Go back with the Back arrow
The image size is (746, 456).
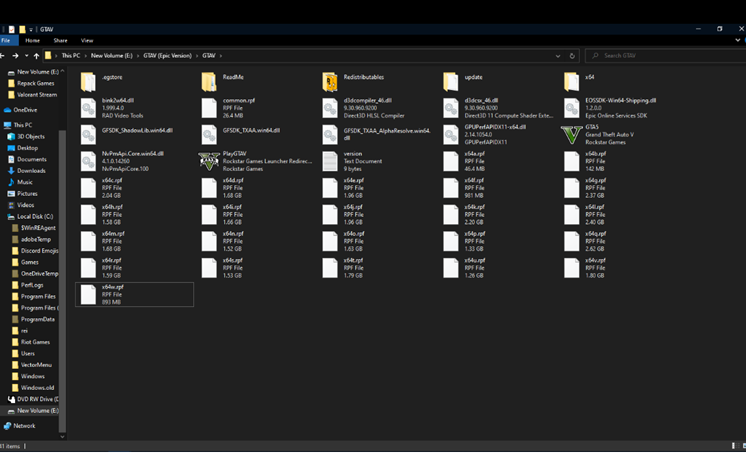[2, 56]
